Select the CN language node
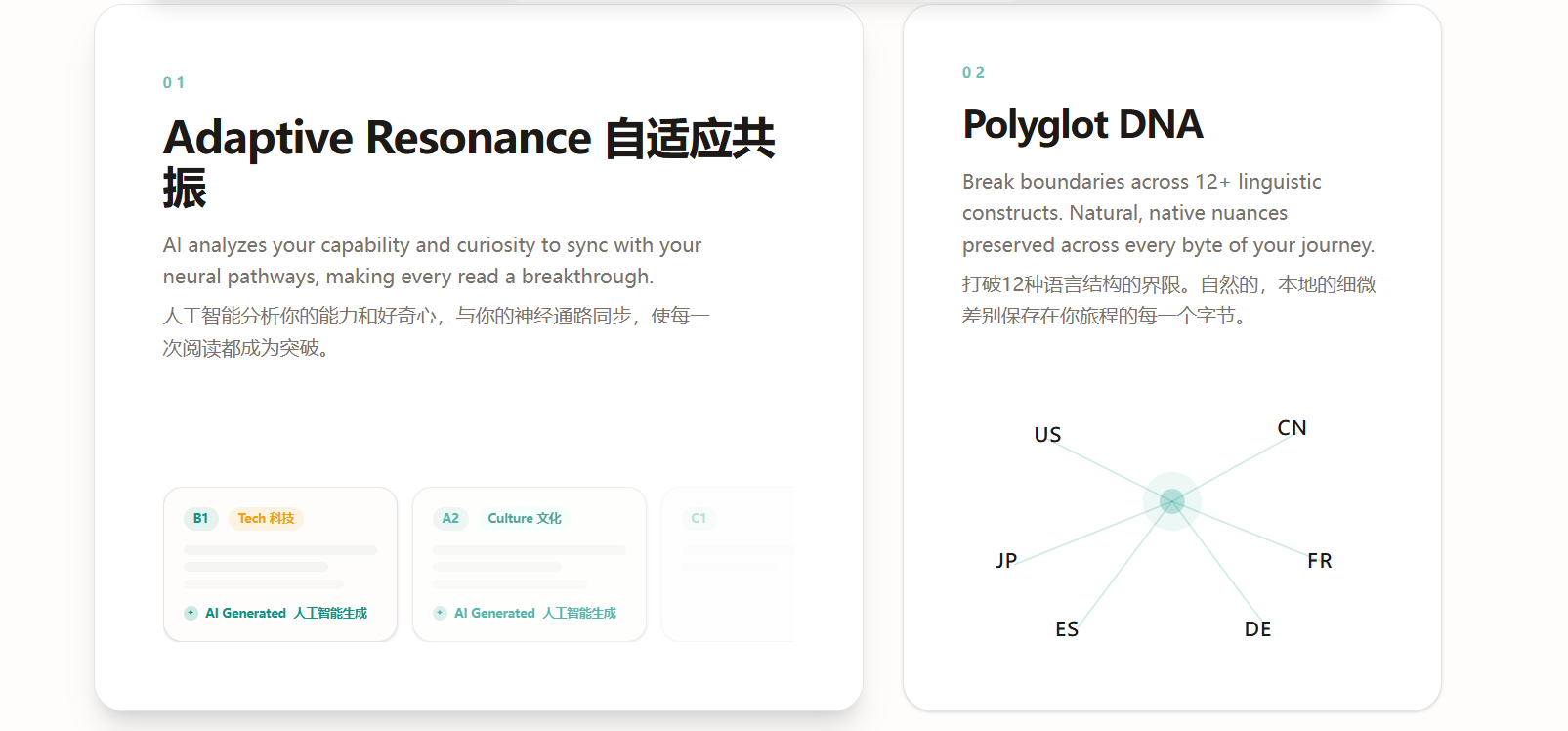This screenshot has width=1568, height=731. pyautogui.click(x=1292, y=428)
